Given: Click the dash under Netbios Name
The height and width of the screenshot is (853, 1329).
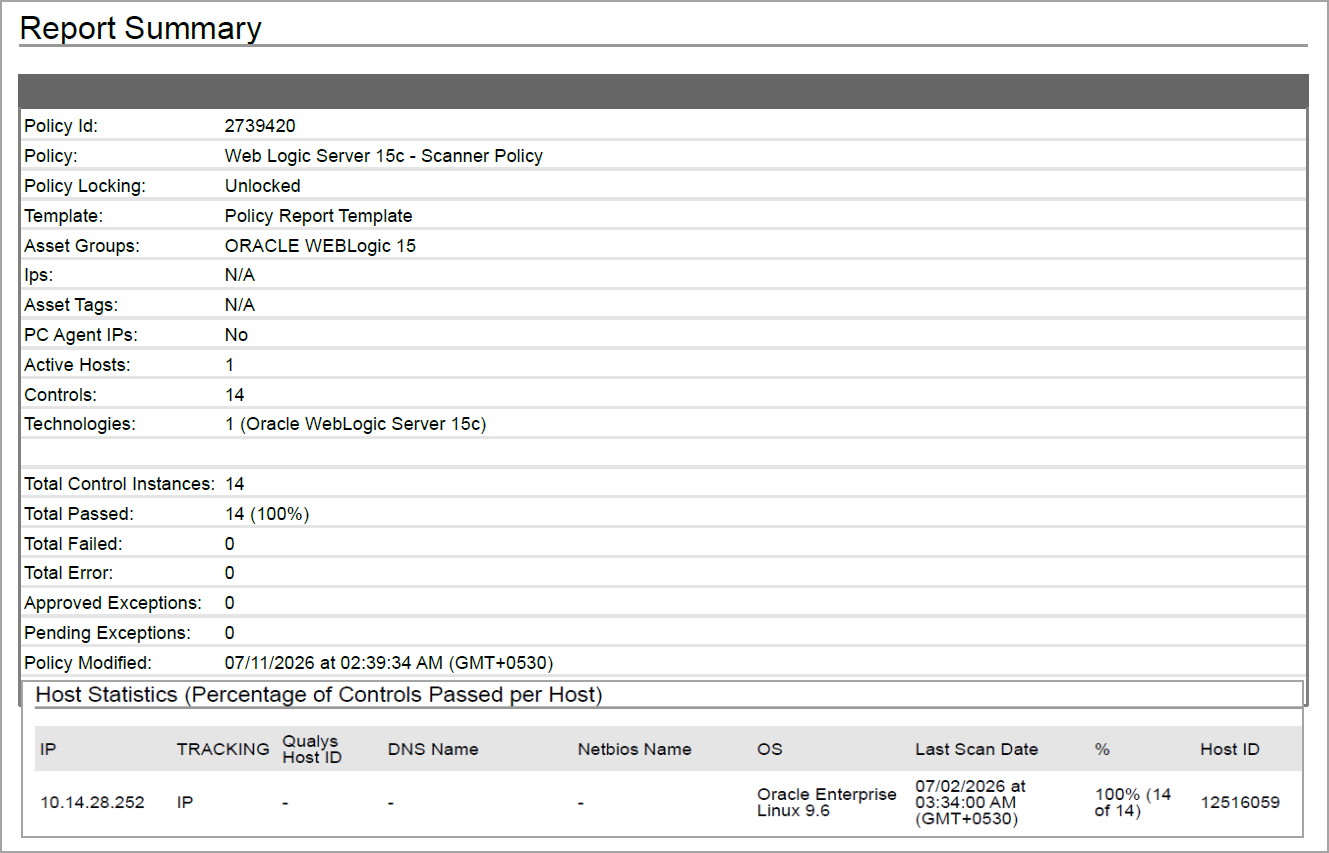Looking at the screenshot, I should click(x=581, y=803).
